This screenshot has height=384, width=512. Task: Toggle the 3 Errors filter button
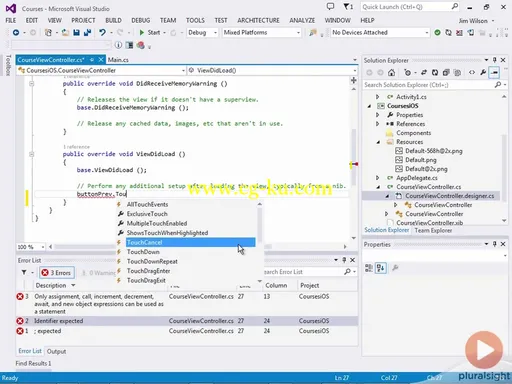[57, 273]
